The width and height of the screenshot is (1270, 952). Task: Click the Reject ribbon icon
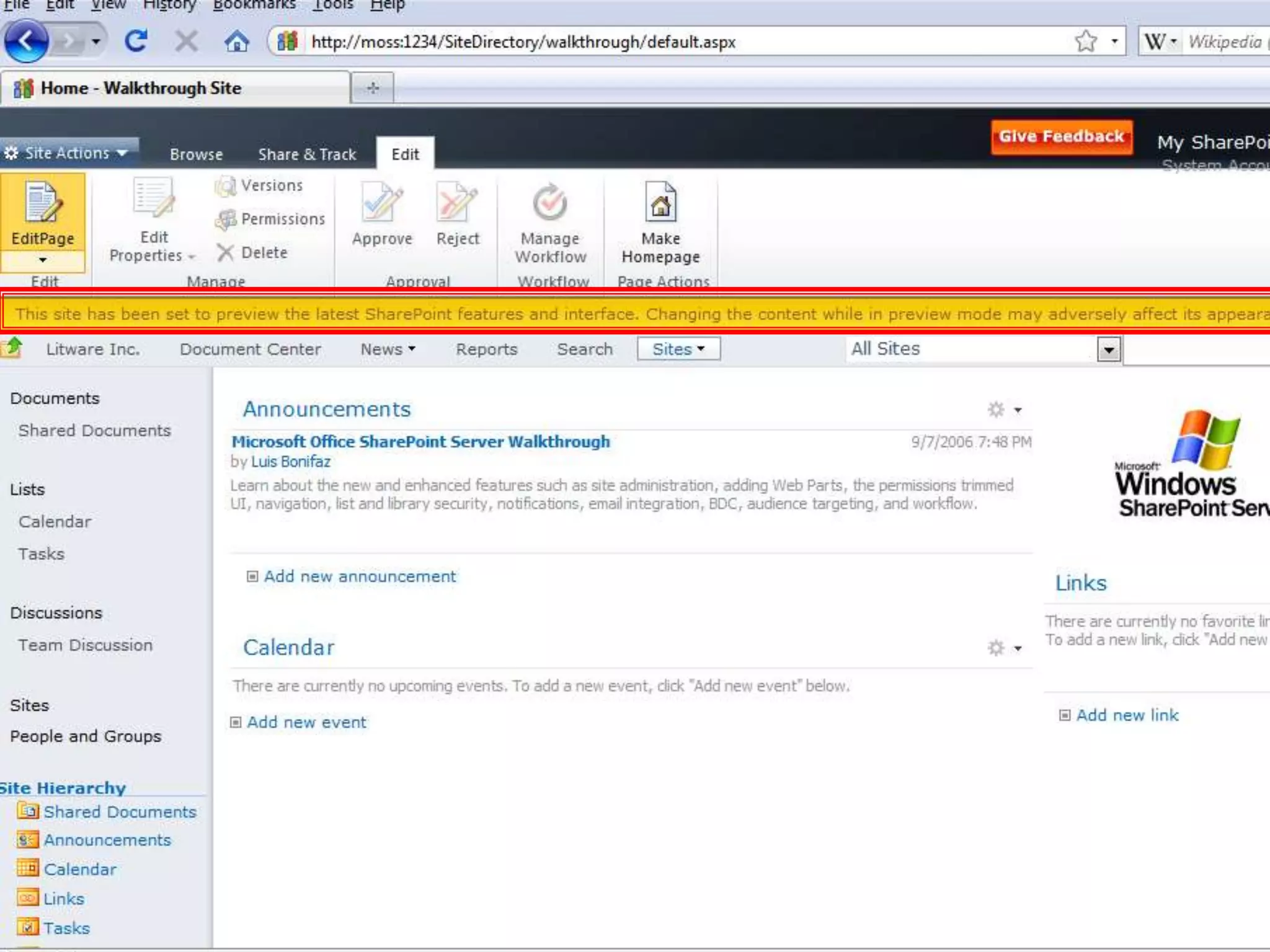point(457,203)
